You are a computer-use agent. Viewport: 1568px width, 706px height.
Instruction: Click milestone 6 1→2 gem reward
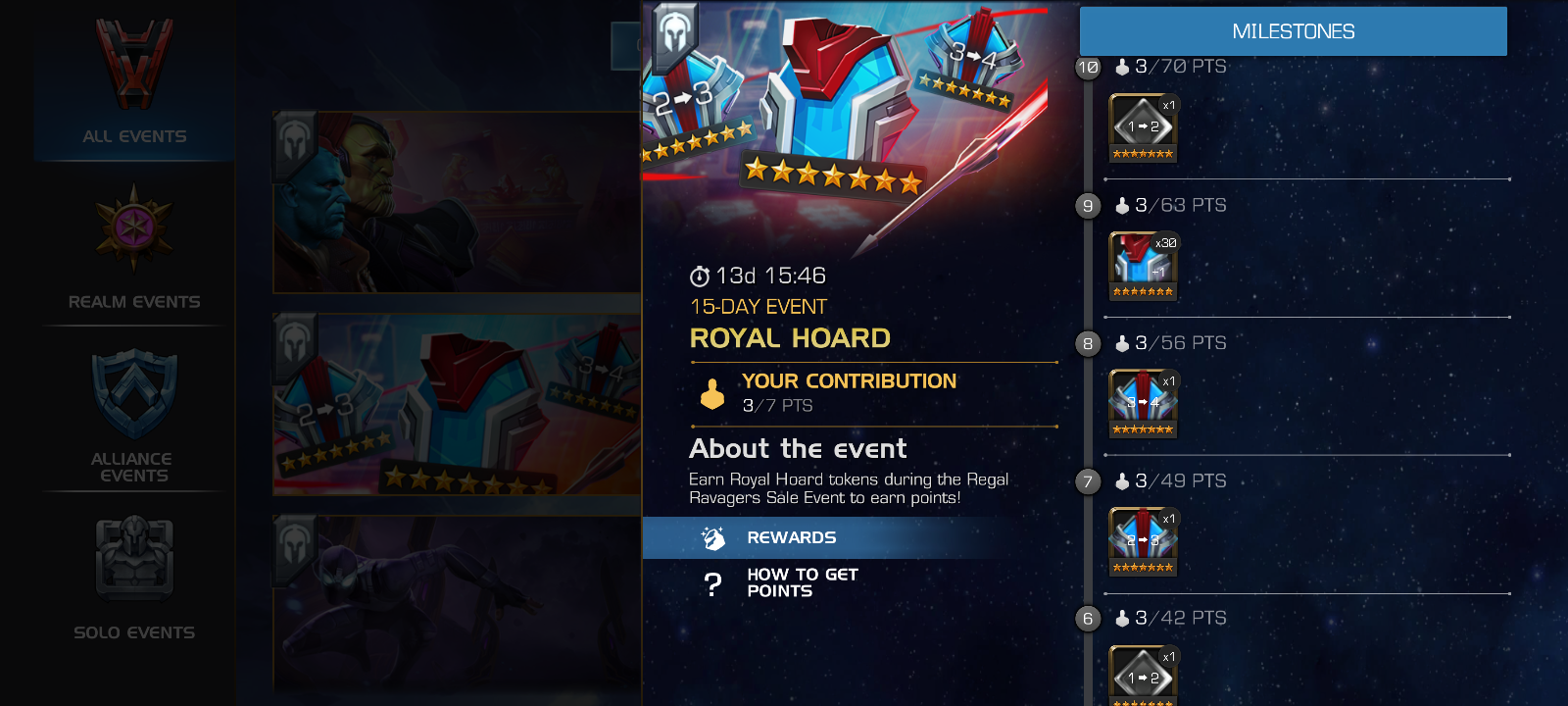pos(1143,677)
